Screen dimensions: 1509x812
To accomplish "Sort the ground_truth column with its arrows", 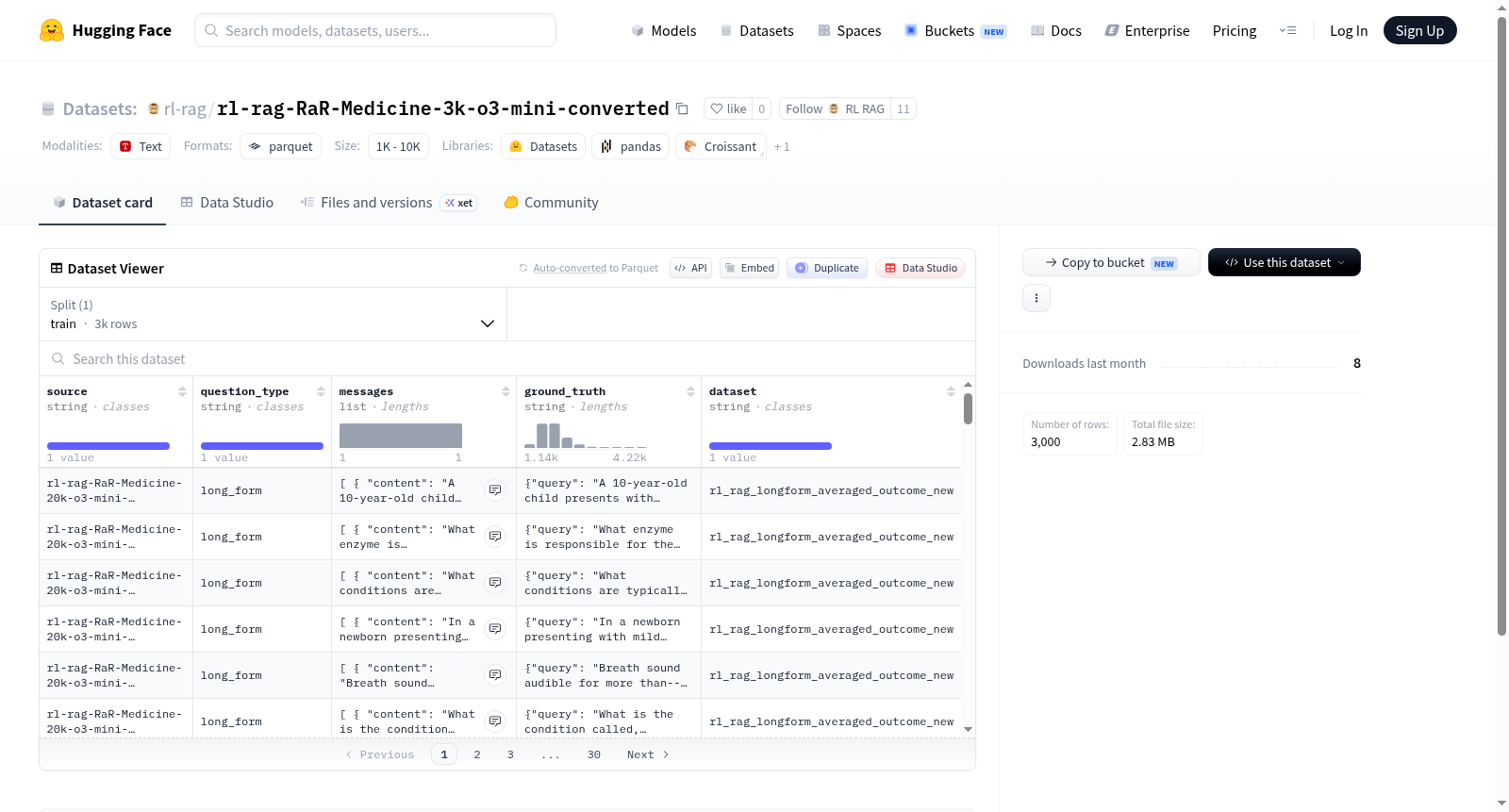I will coord(690,391).
